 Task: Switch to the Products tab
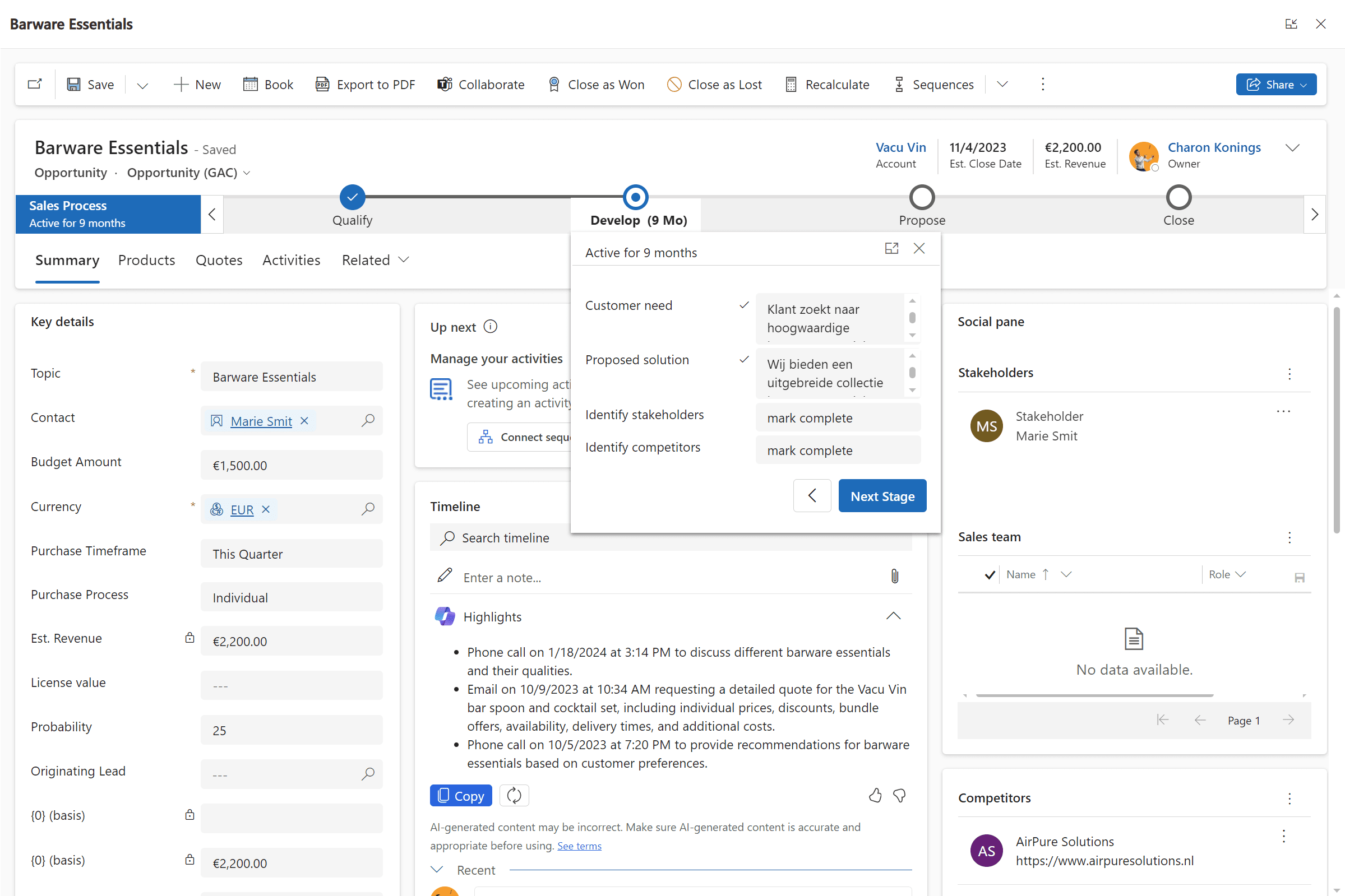pyautogui.click(x=146, y=260)
